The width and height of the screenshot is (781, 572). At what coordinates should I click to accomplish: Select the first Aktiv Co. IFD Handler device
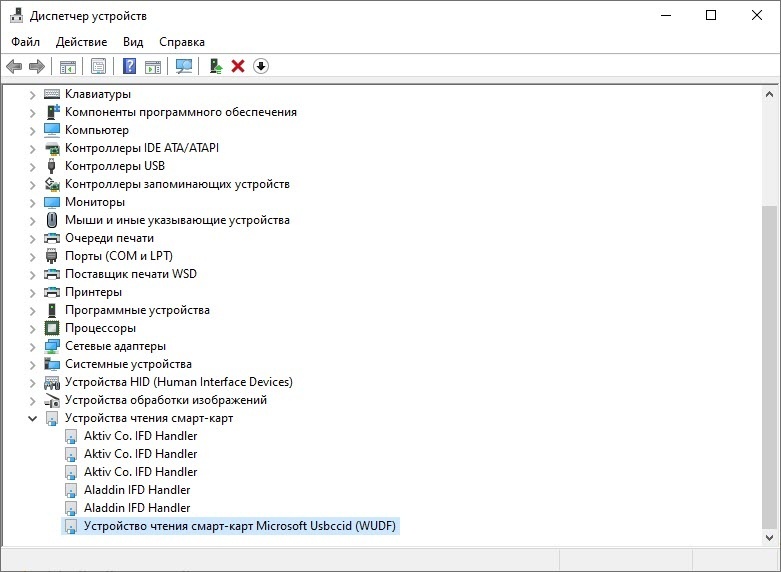tap(140, 436)
